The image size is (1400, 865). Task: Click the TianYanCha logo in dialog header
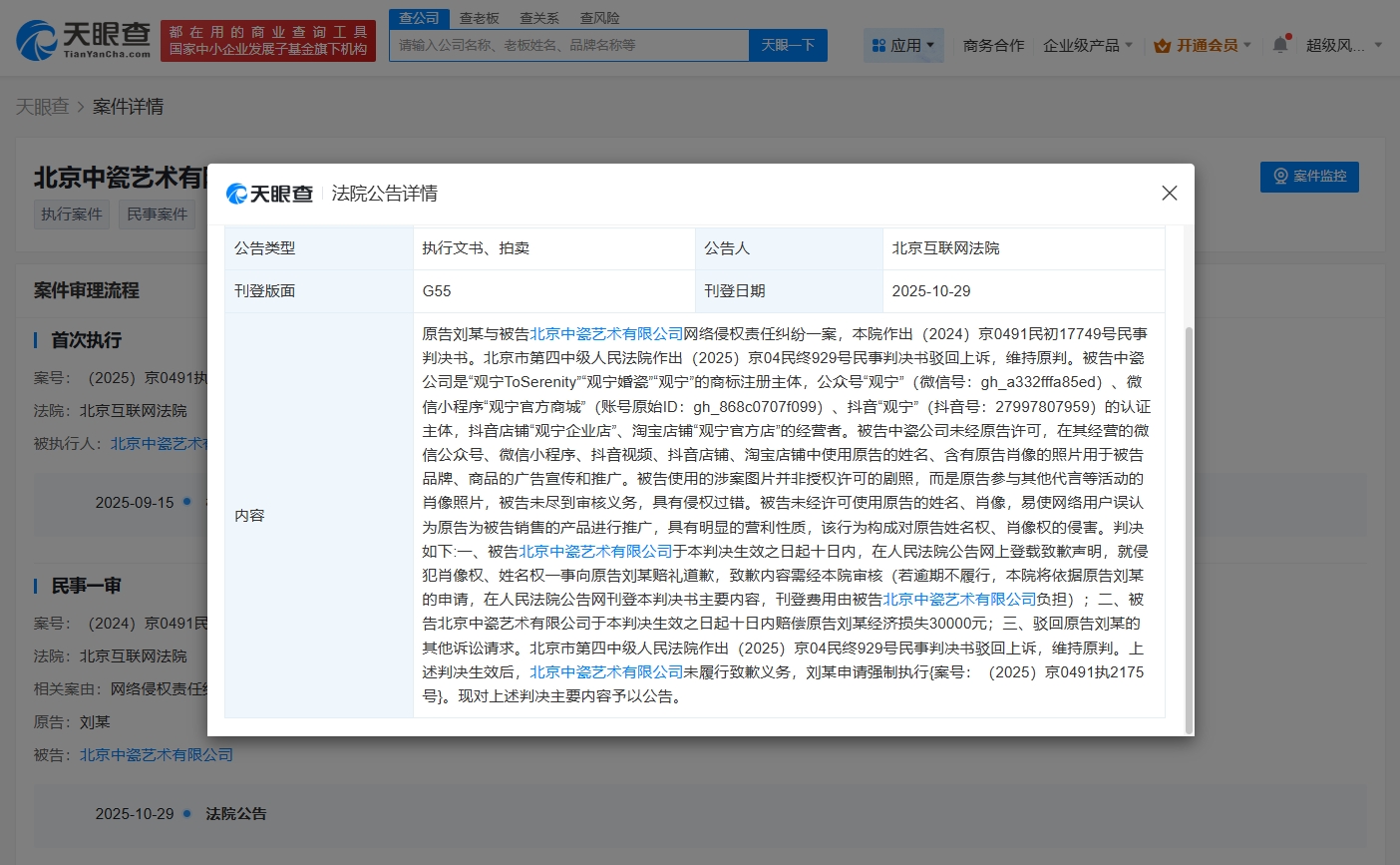(x=270, y=194)
